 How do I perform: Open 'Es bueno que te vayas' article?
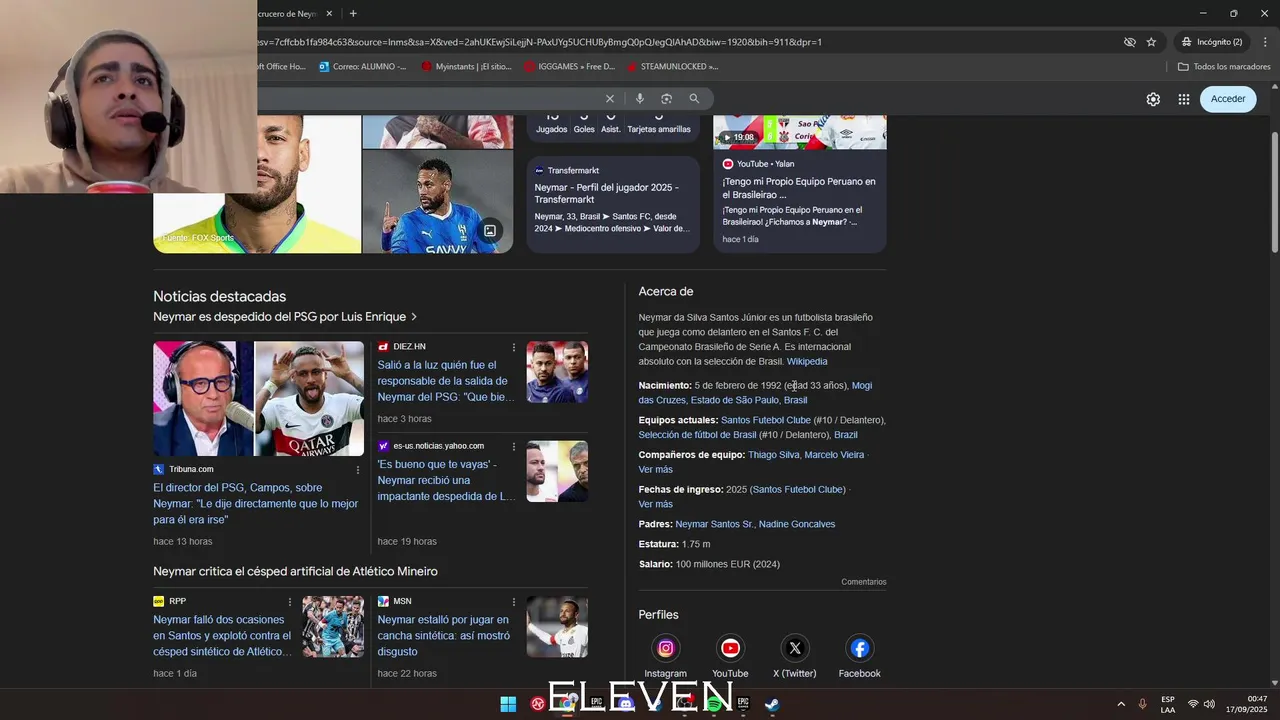(x=446, y=480)
